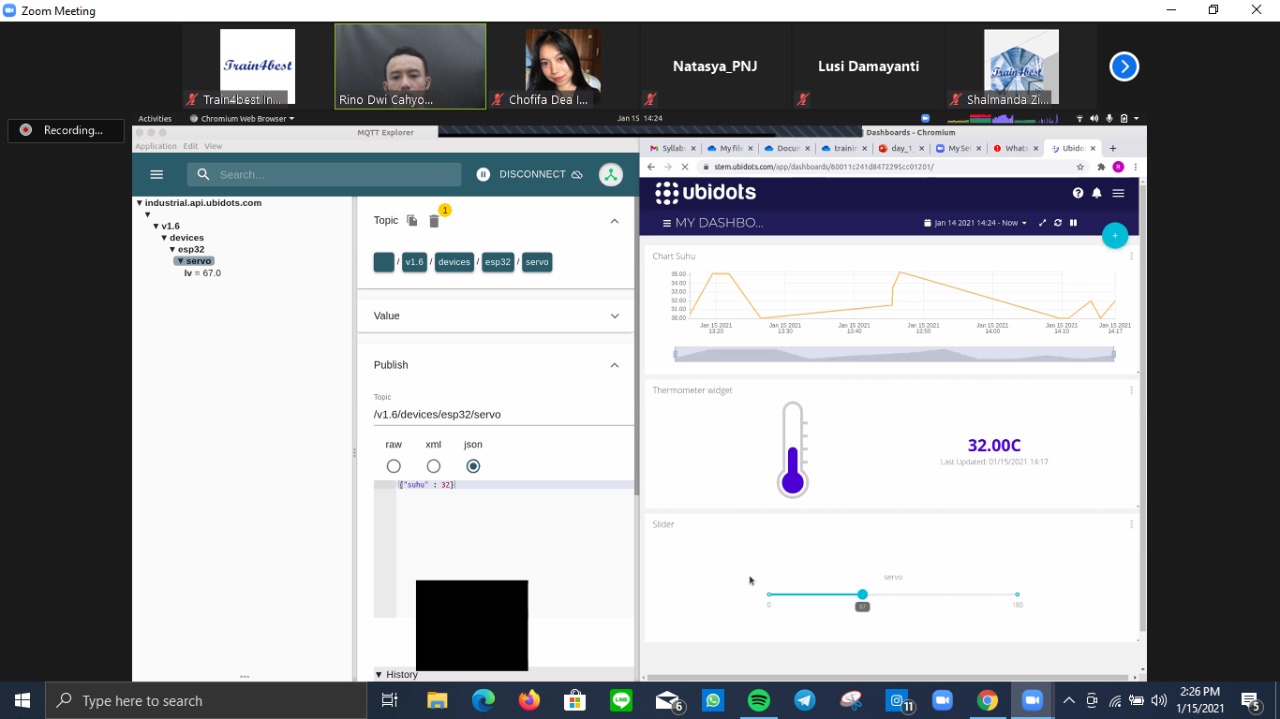Open the Edit menu in MQTT Explorer
This screenshot has width=1280, height=719.
pos(190,146)
